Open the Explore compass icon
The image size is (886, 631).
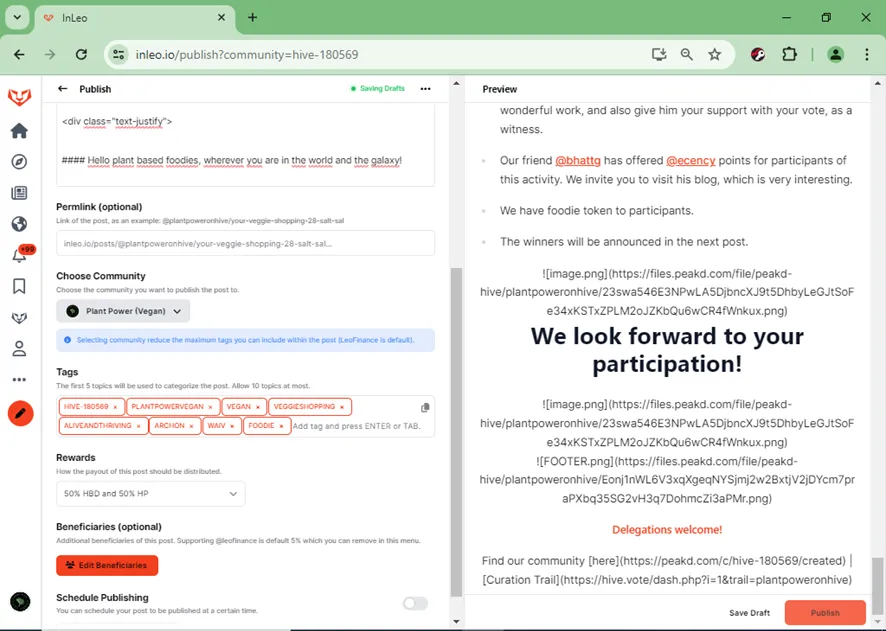19,162
